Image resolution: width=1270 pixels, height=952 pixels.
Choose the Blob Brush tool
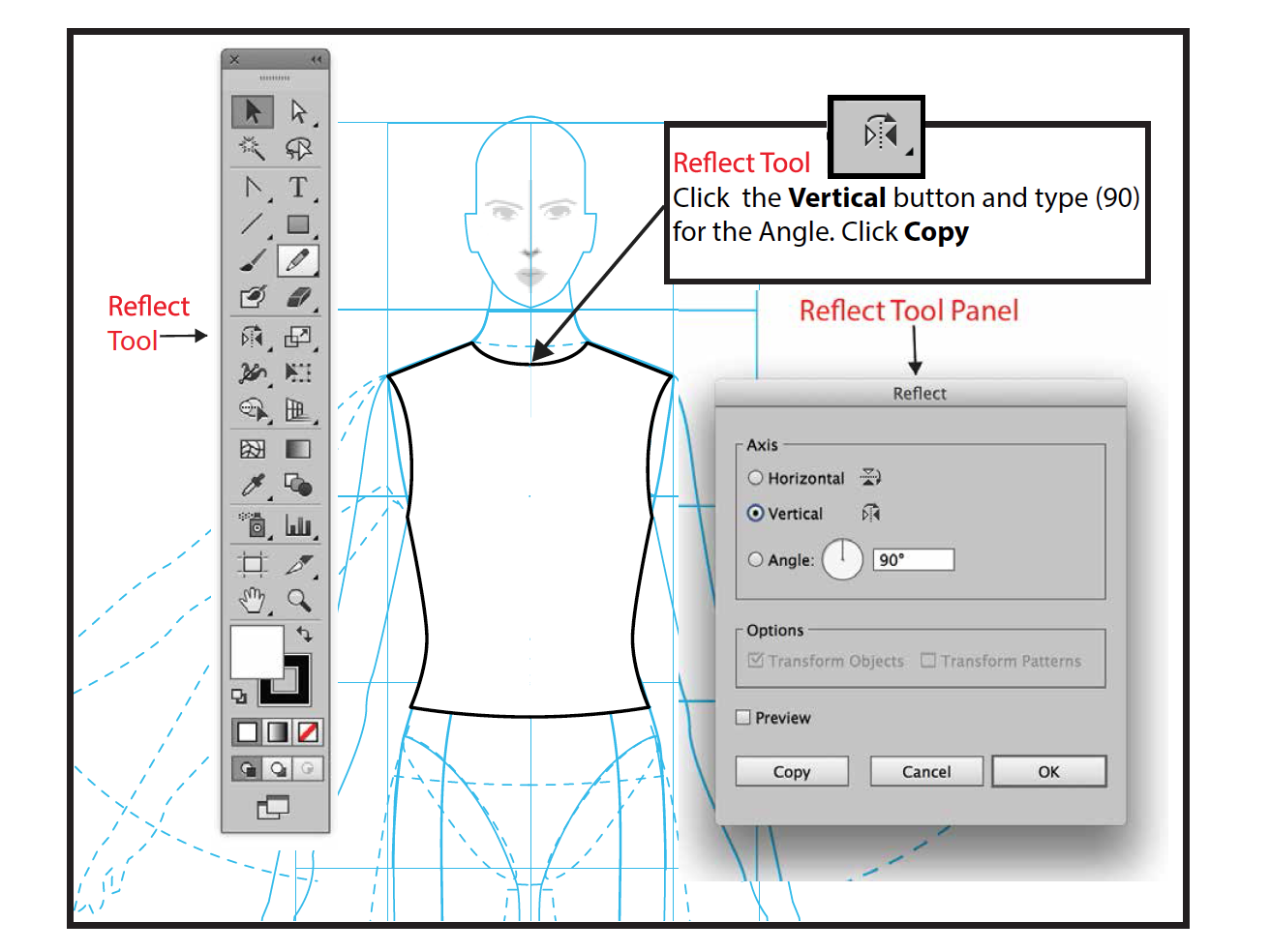pyautogui.click(x=253, y=297)
